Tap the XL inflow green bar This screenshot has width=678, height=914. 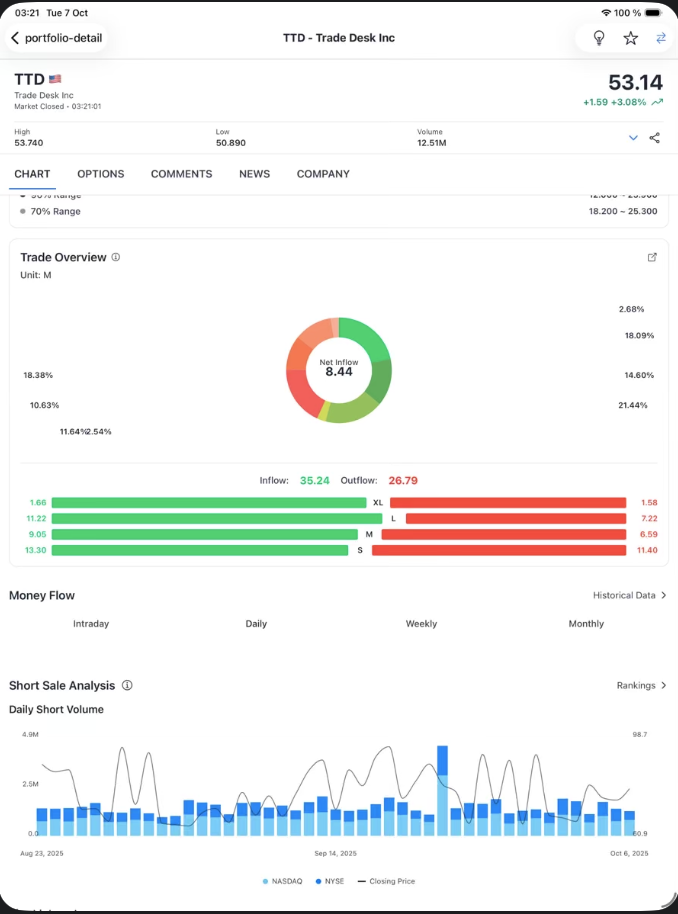tap(209, 502)
